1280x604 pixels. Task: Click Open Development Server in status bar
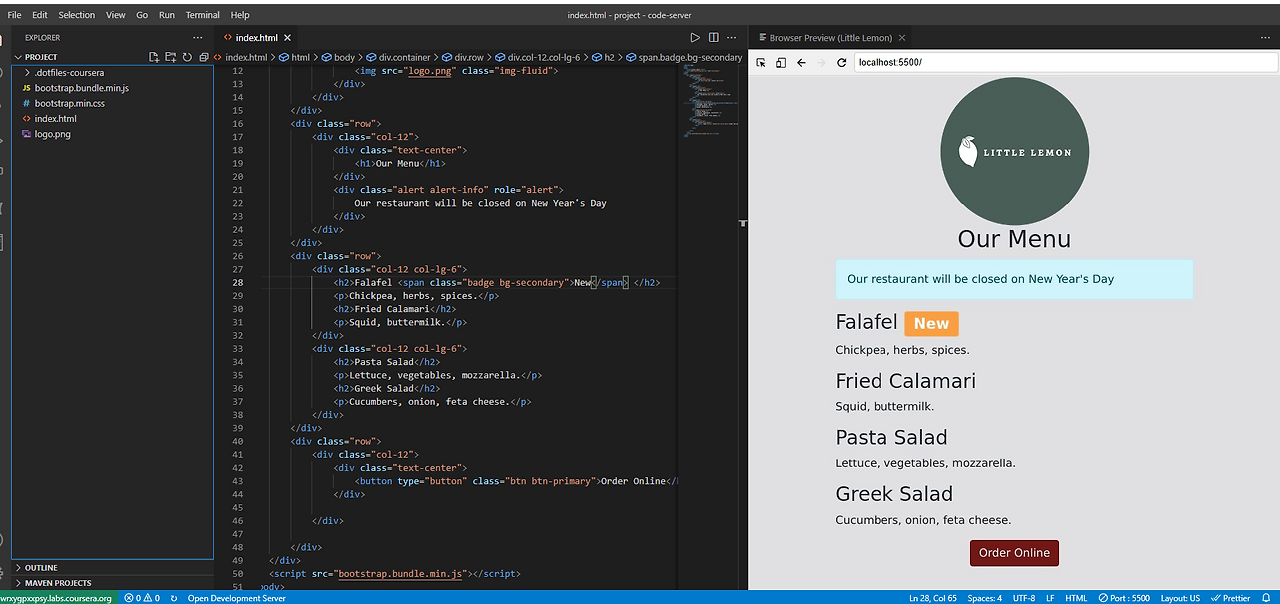(x=236, y=598)
